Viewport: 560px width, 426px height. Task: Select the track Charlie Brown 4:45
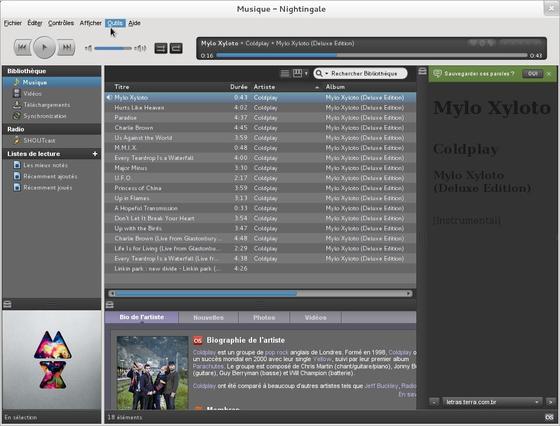260,127
